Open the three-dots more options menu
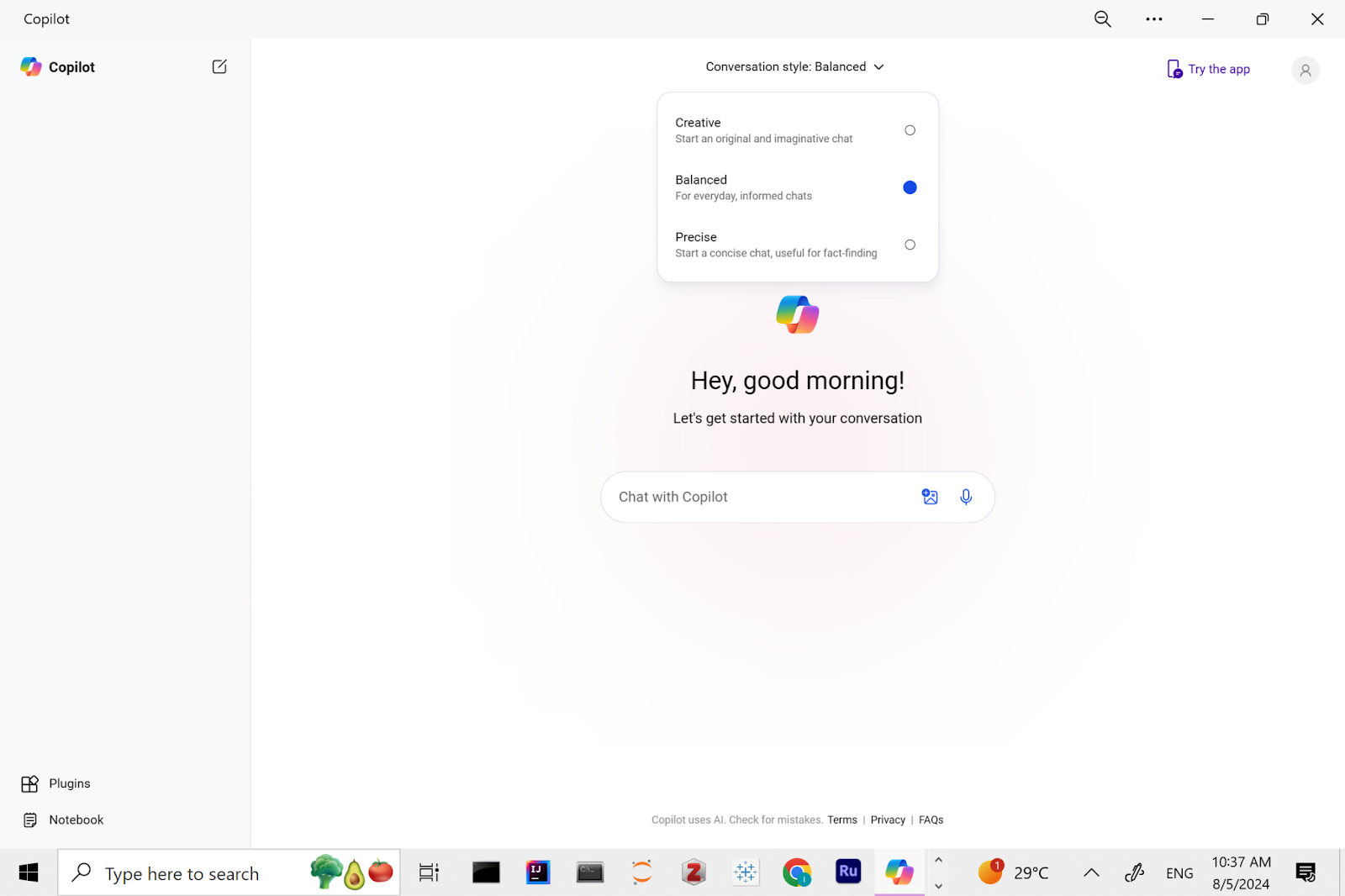The height and width of the screenshot is (896, 1345). [1154, 19]
